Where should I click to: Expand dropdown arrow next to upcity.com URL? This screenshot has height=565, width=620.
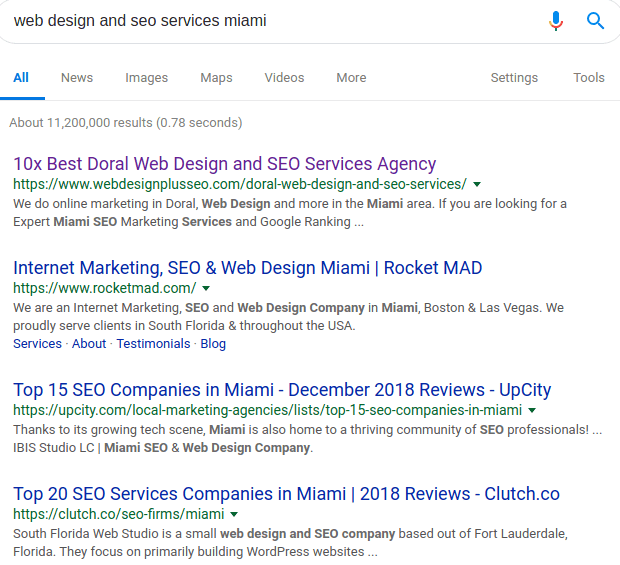coord(532,410)
